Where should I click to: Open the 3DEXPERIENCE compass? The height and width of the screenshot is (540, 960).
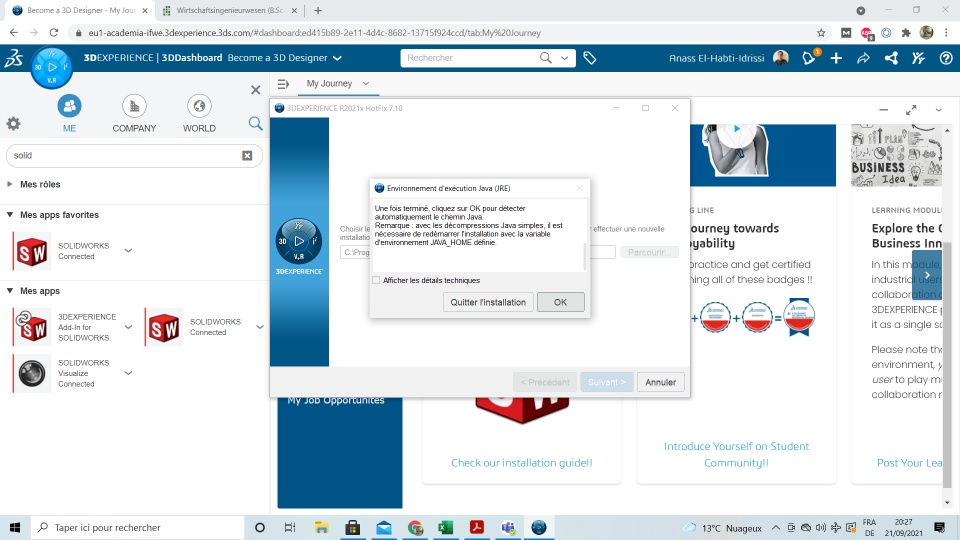51,67
